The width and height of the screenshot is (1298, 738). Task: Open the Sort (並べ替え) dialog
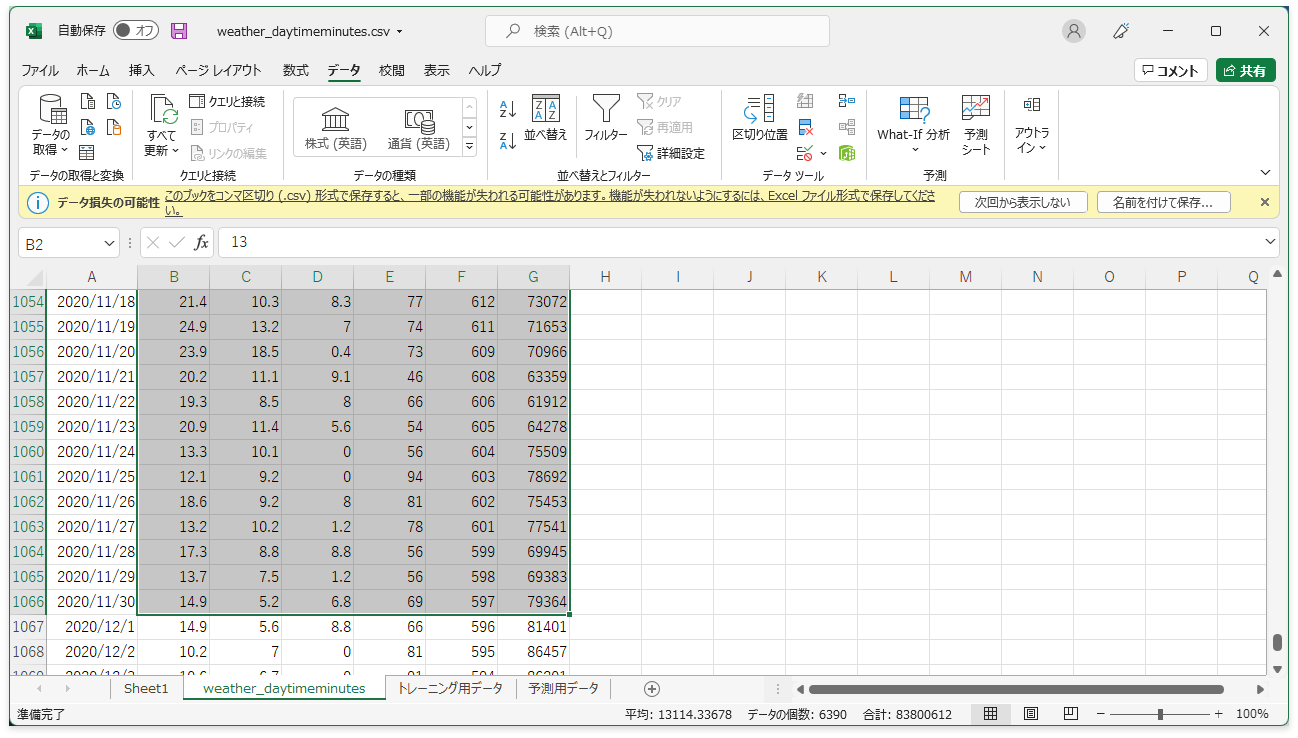[546, 118]
